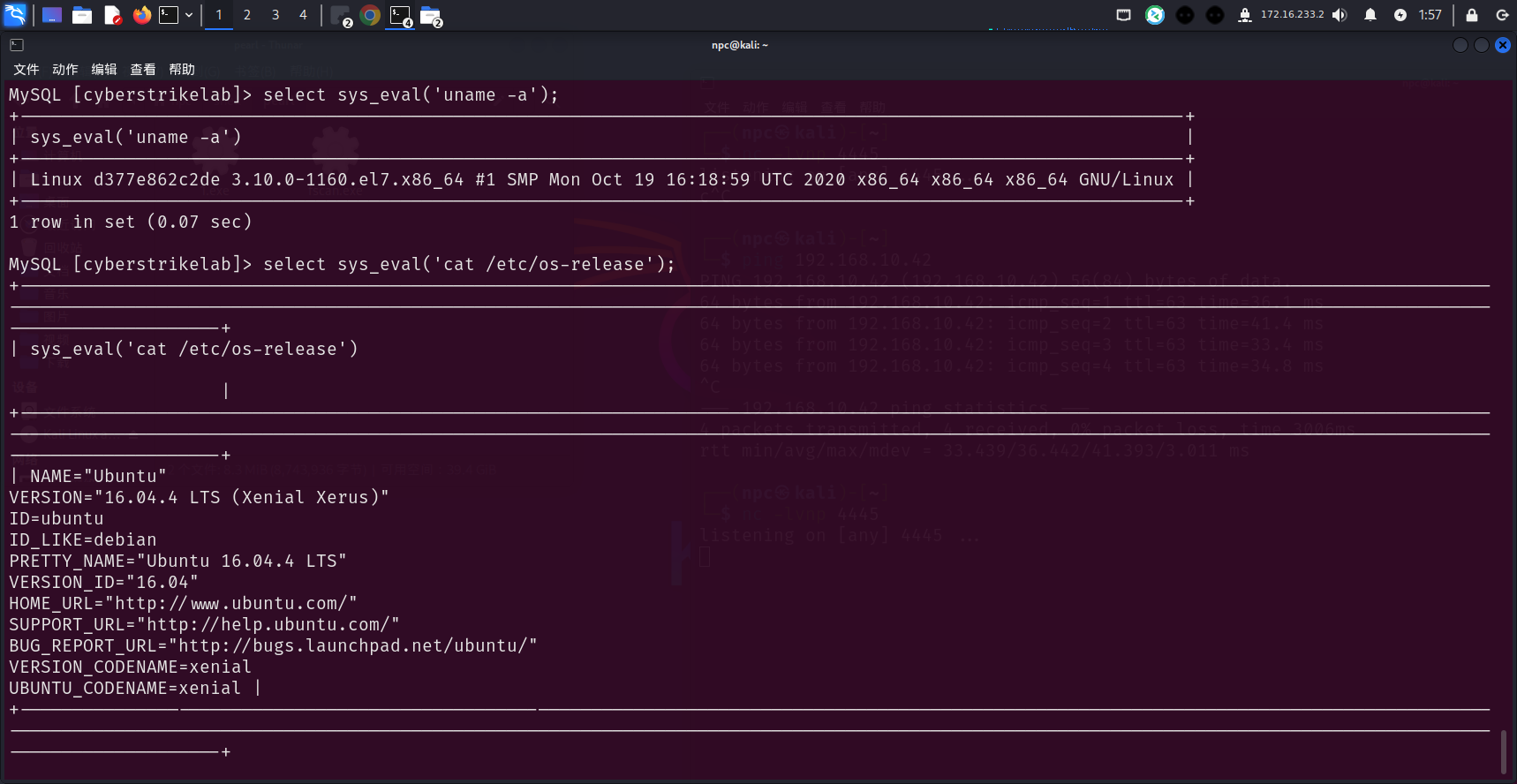Viewport: 1517px width, 784px height.
Task: Open the Kali applications menu
Action: click(x=15, y=15)
